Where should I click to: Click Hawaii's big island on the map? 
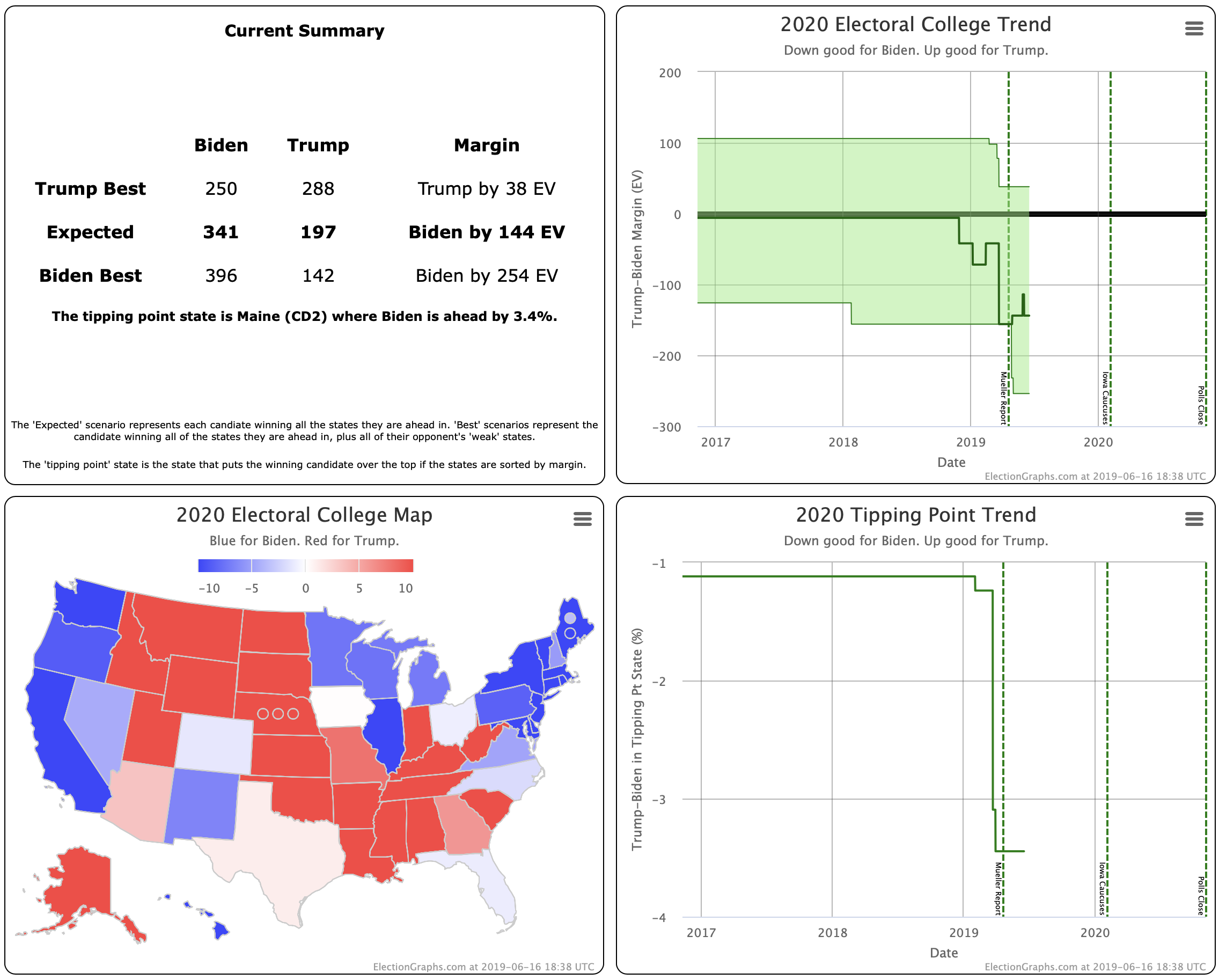(221, 930)
